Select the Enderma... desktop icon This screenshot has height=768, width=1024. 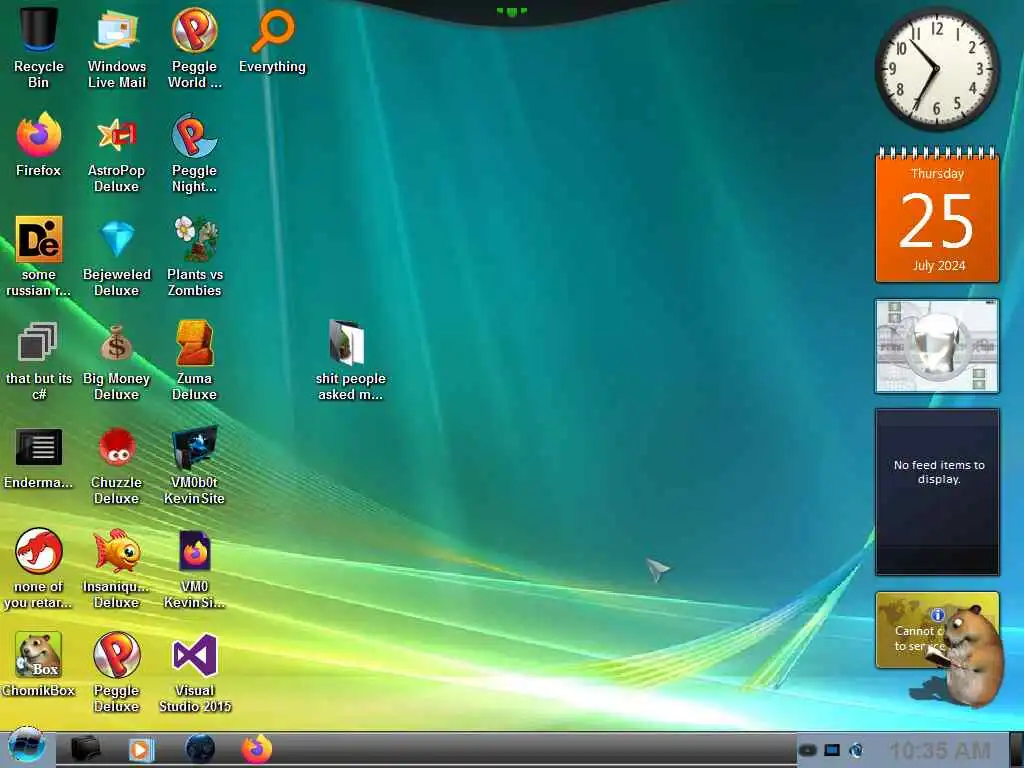point(39,458)
